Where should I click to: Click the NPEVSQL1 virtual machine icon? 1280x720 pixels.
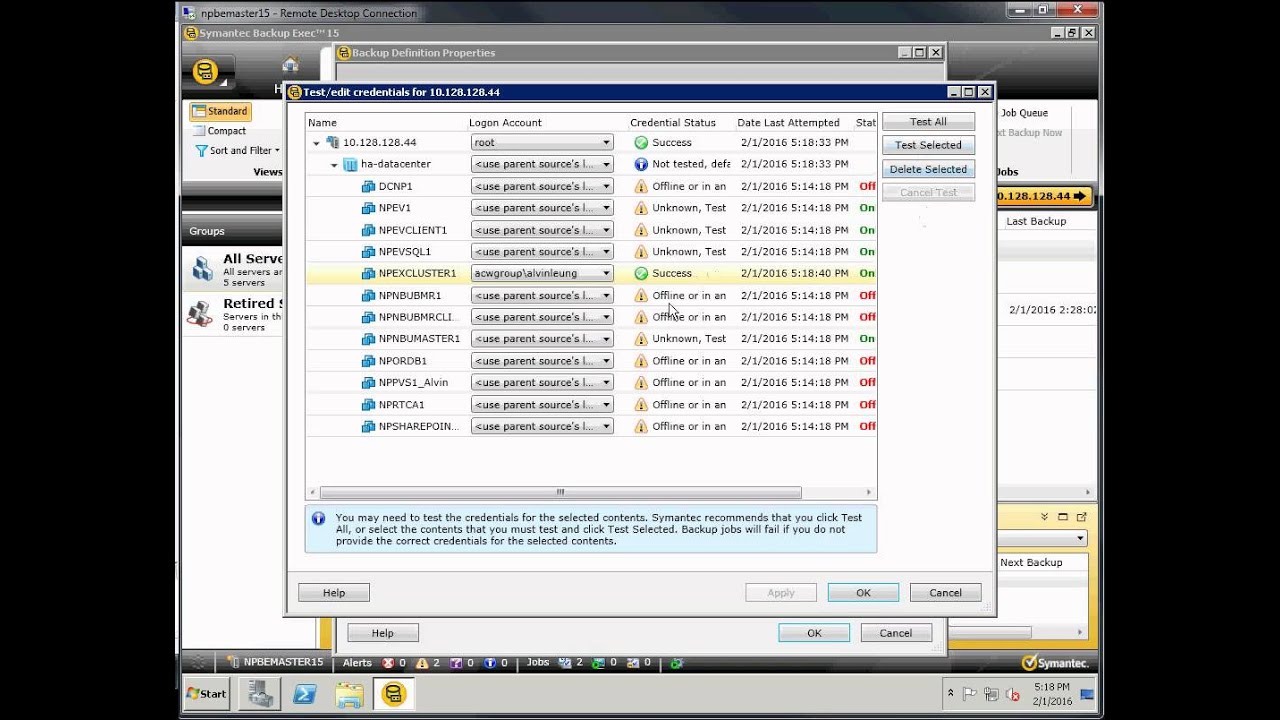[368, 252]
